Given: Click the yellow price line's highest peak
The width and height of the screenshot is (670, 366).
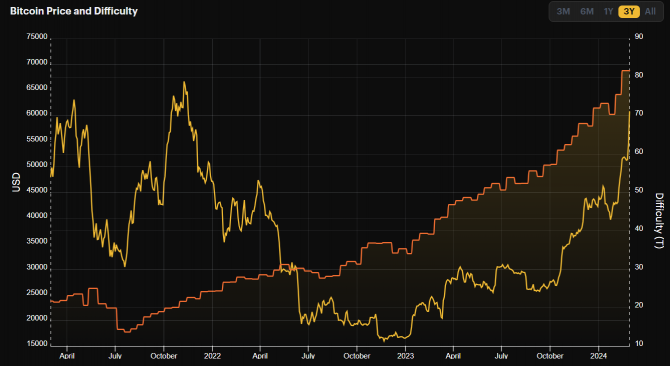Looking at the screenshot, I should pyautogui.click(x=184, y=82).
